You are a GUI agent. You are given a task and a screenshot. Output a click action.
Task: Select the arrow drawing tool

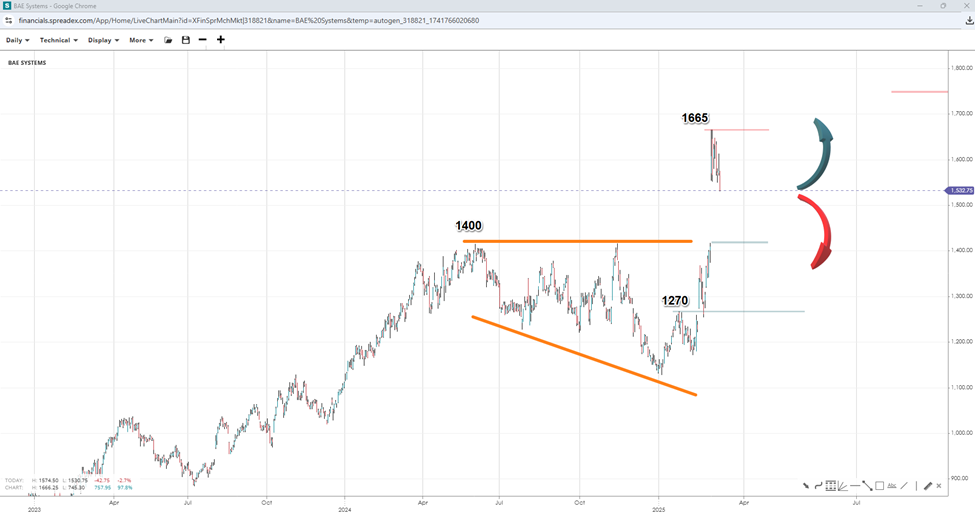coord(806,486)
